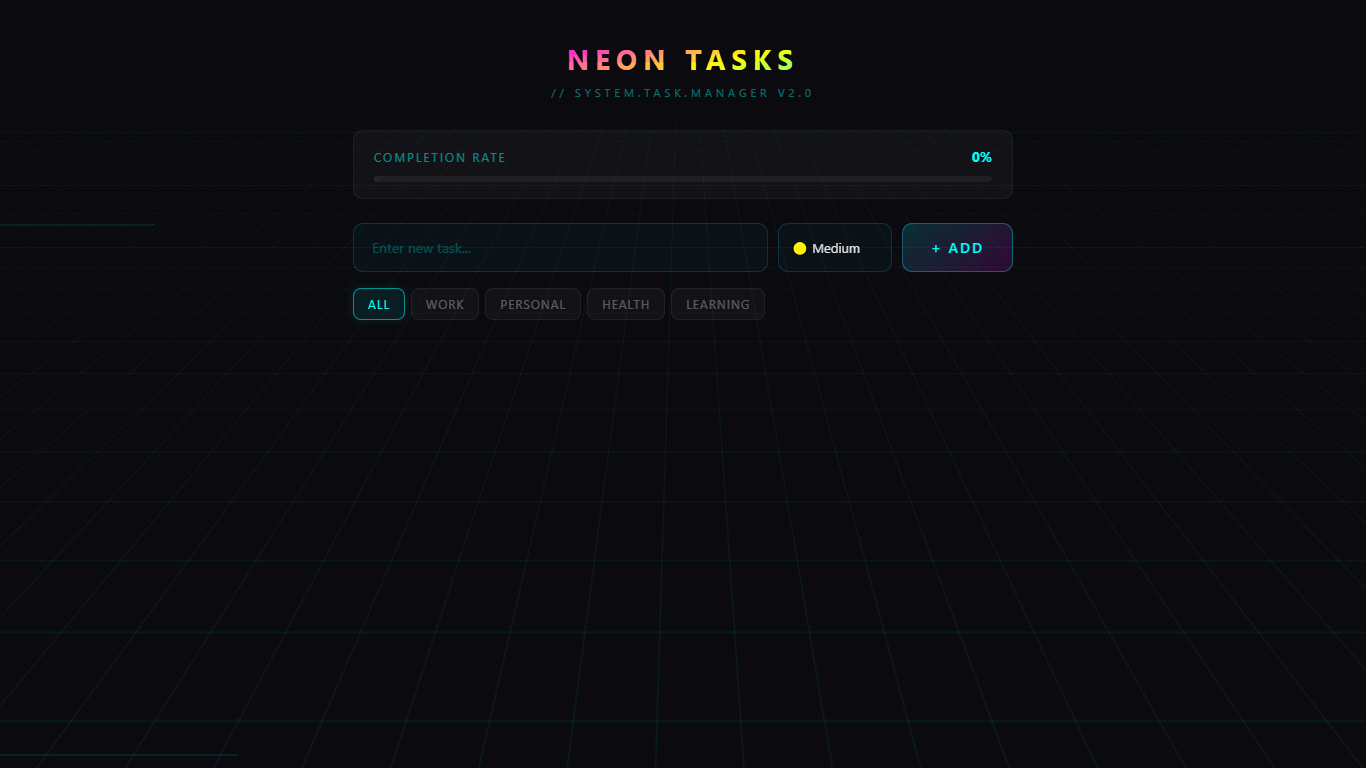
Task: Select the ALL filter tab
Action: (379, 304)
